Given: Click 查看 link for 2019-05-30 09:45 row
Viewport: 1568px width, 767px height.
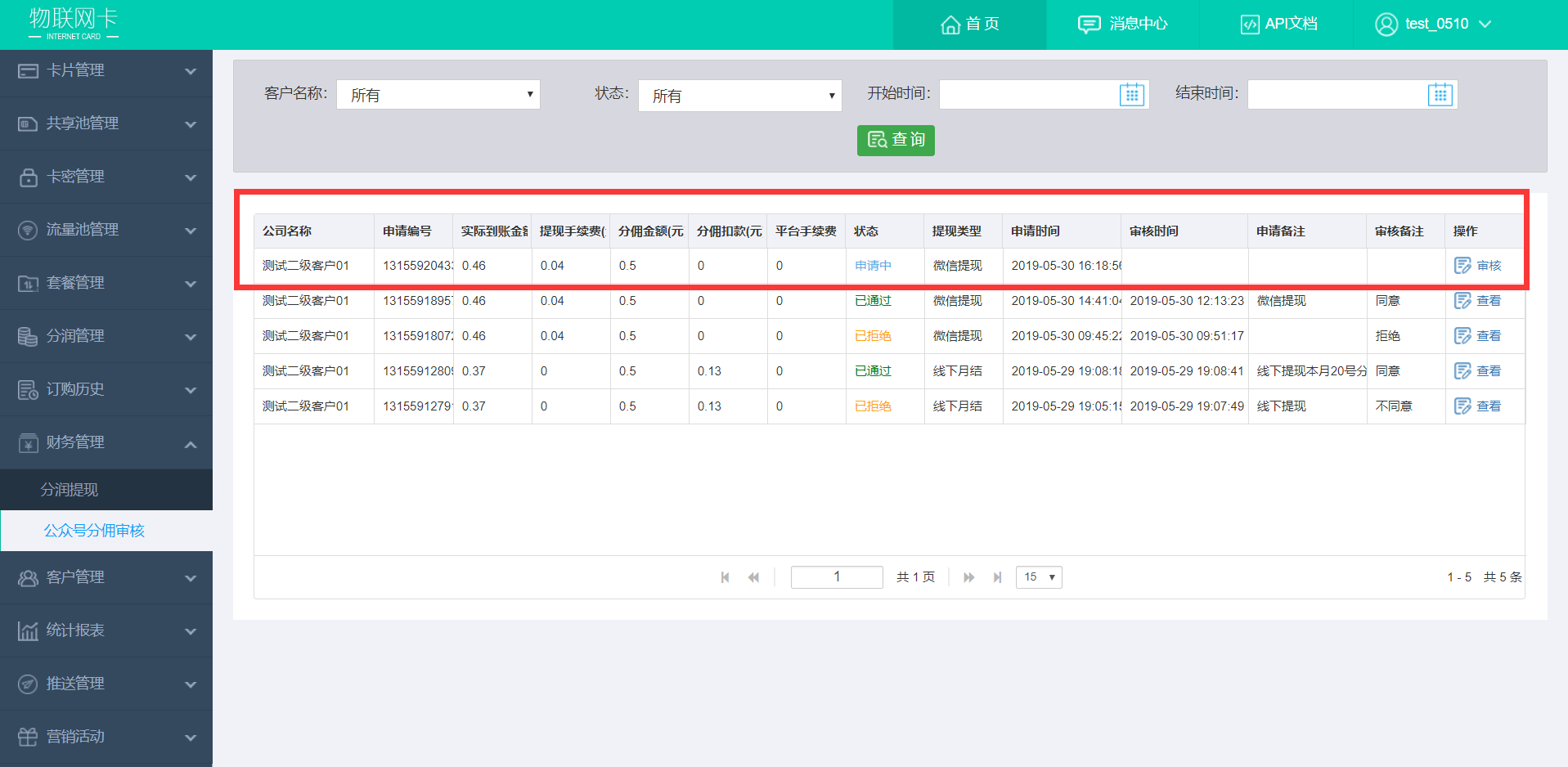Looking at the screenshot, I should click(1489, 336).
